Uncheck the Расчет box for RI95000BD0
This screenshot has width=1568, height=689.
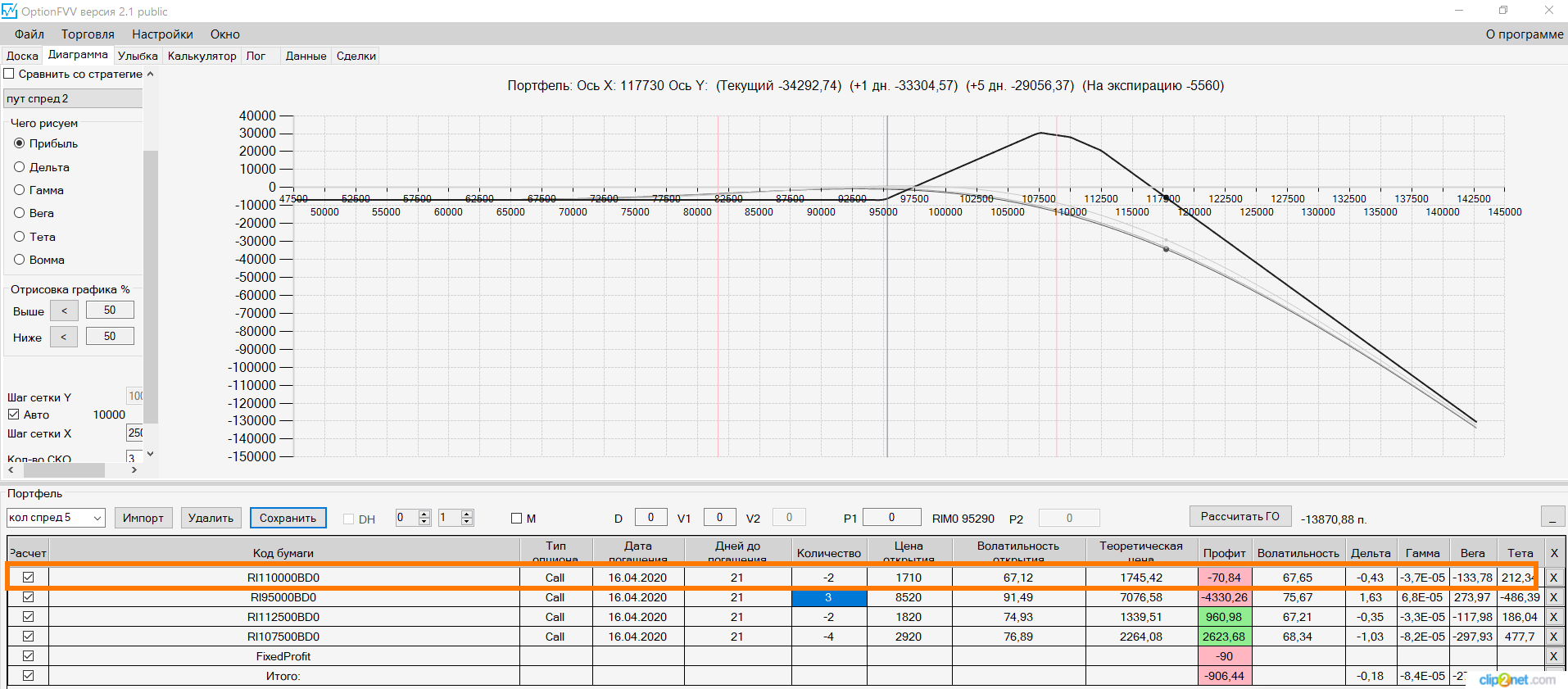tap(28, 597)
